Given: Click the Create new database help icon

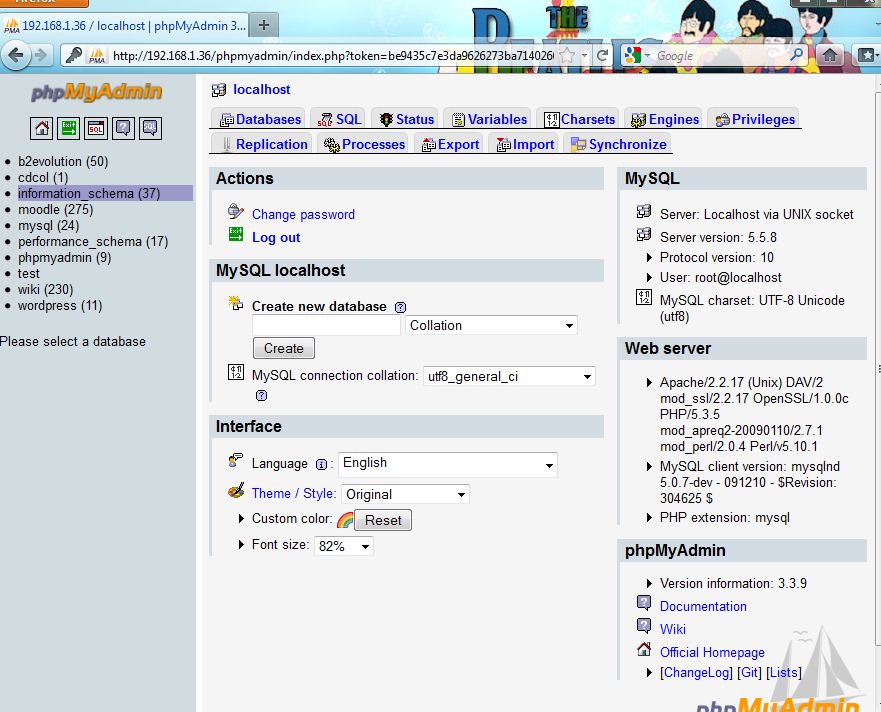Looking at the screenshot, I should point(400,307).
